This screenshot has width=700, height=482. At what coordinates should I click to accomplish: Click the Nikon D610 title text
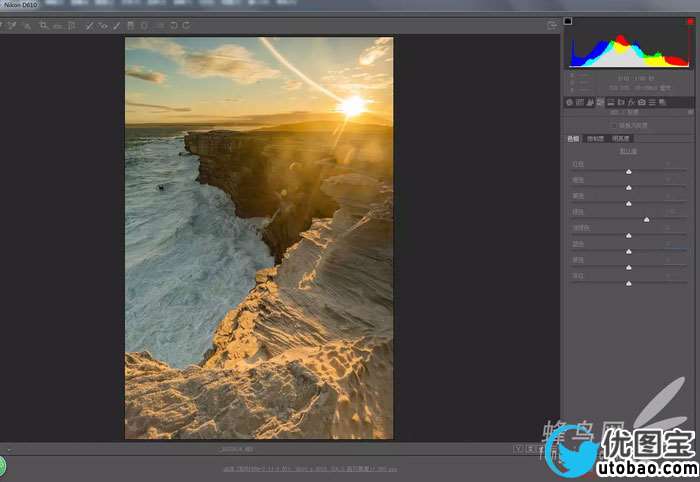pyautogui.click(x=21, y=4)
